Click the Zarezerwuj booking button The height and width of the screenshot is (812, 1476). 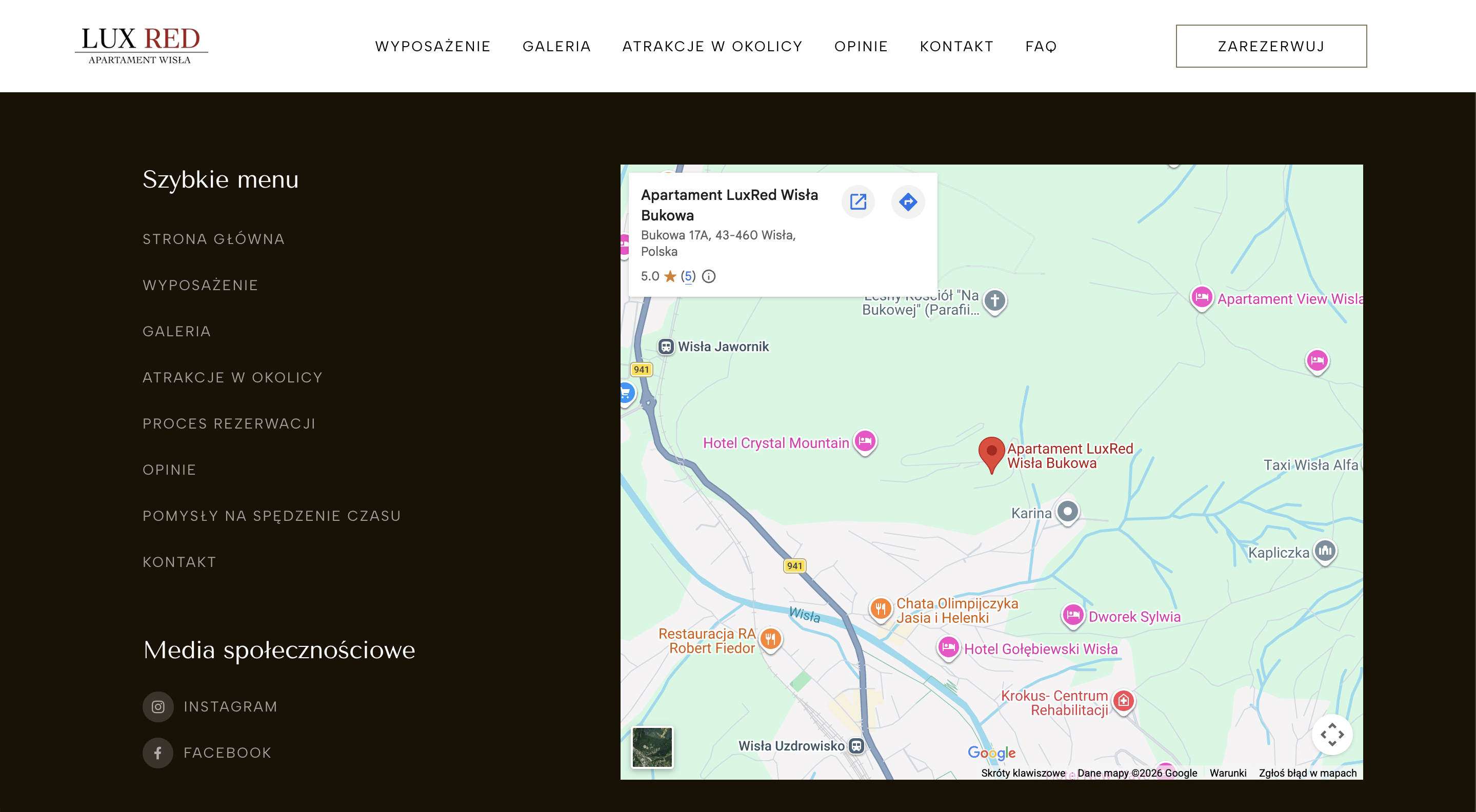[1271, 46]
